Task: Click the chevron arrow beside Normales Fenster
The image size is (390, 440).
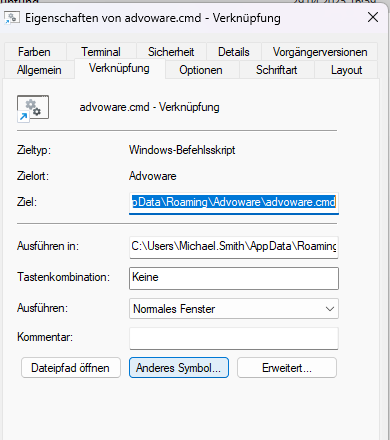Action: point(330,309)
